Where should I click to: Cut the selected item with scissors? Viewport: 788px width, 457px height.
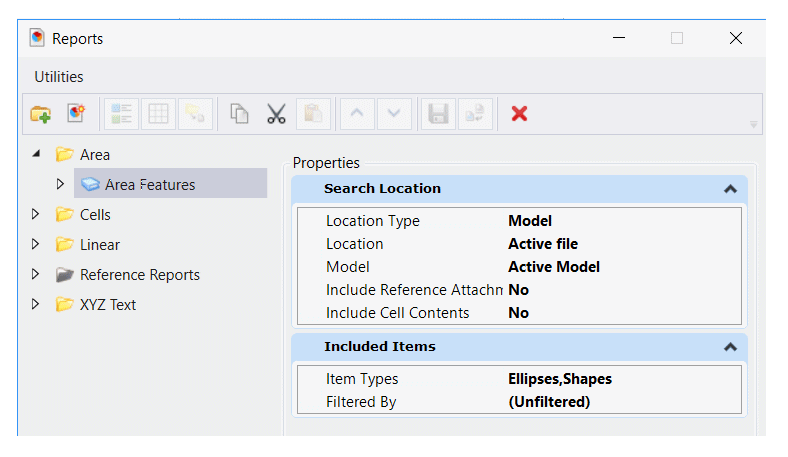[x=276, y=114]
